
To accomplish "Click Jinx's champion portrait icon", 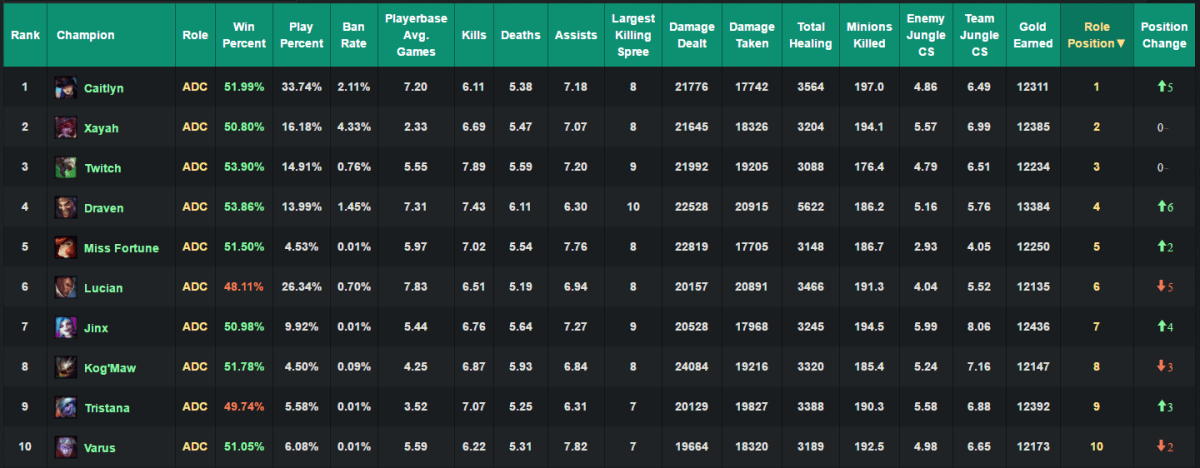I will [x=66, y=327].
